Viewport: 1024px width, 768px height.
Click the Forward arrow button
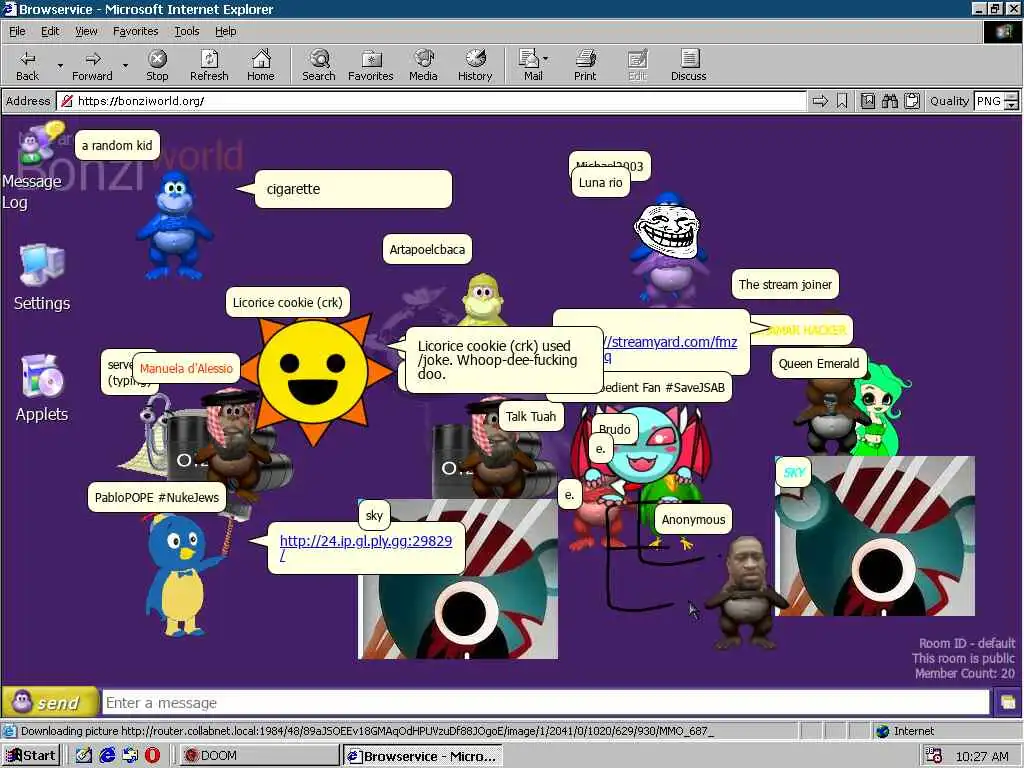point(92,65)
